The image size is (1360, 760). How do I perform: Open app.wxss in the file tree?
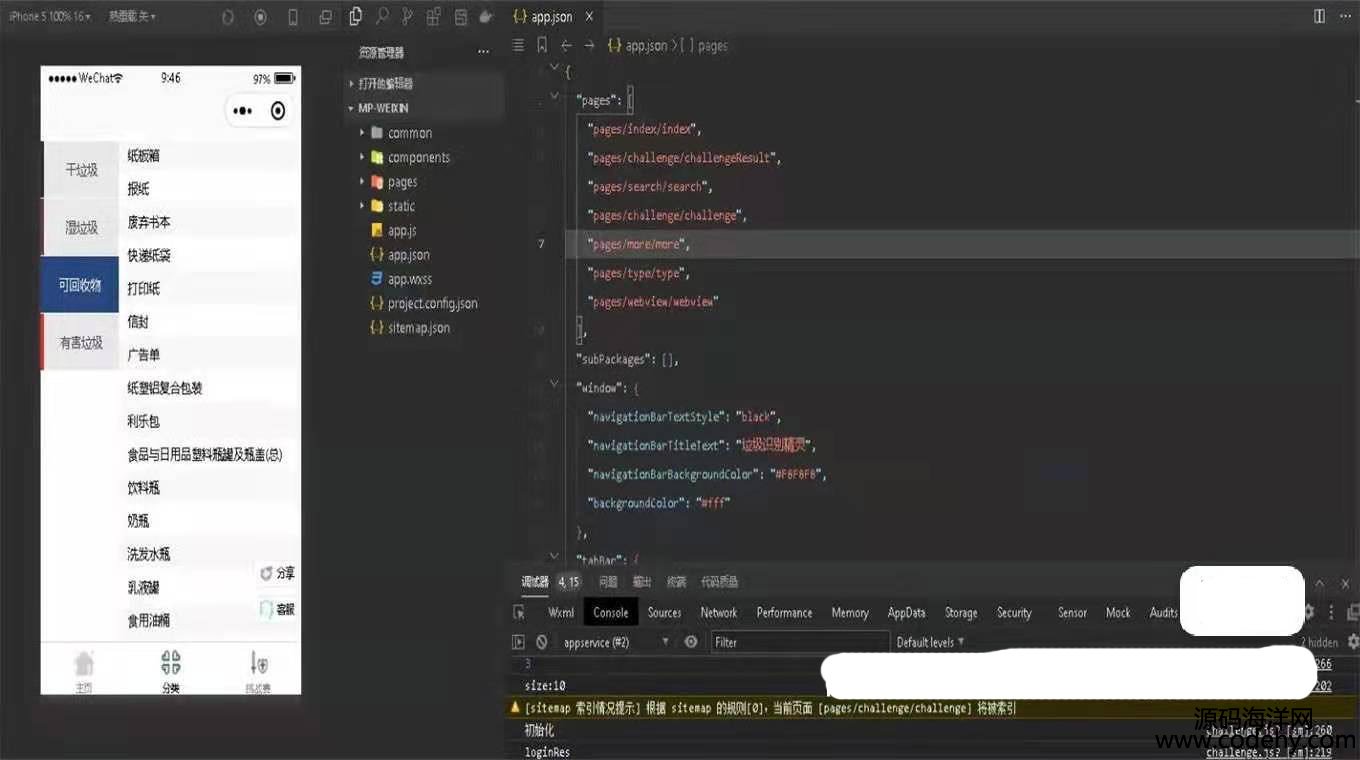point(410,279)
